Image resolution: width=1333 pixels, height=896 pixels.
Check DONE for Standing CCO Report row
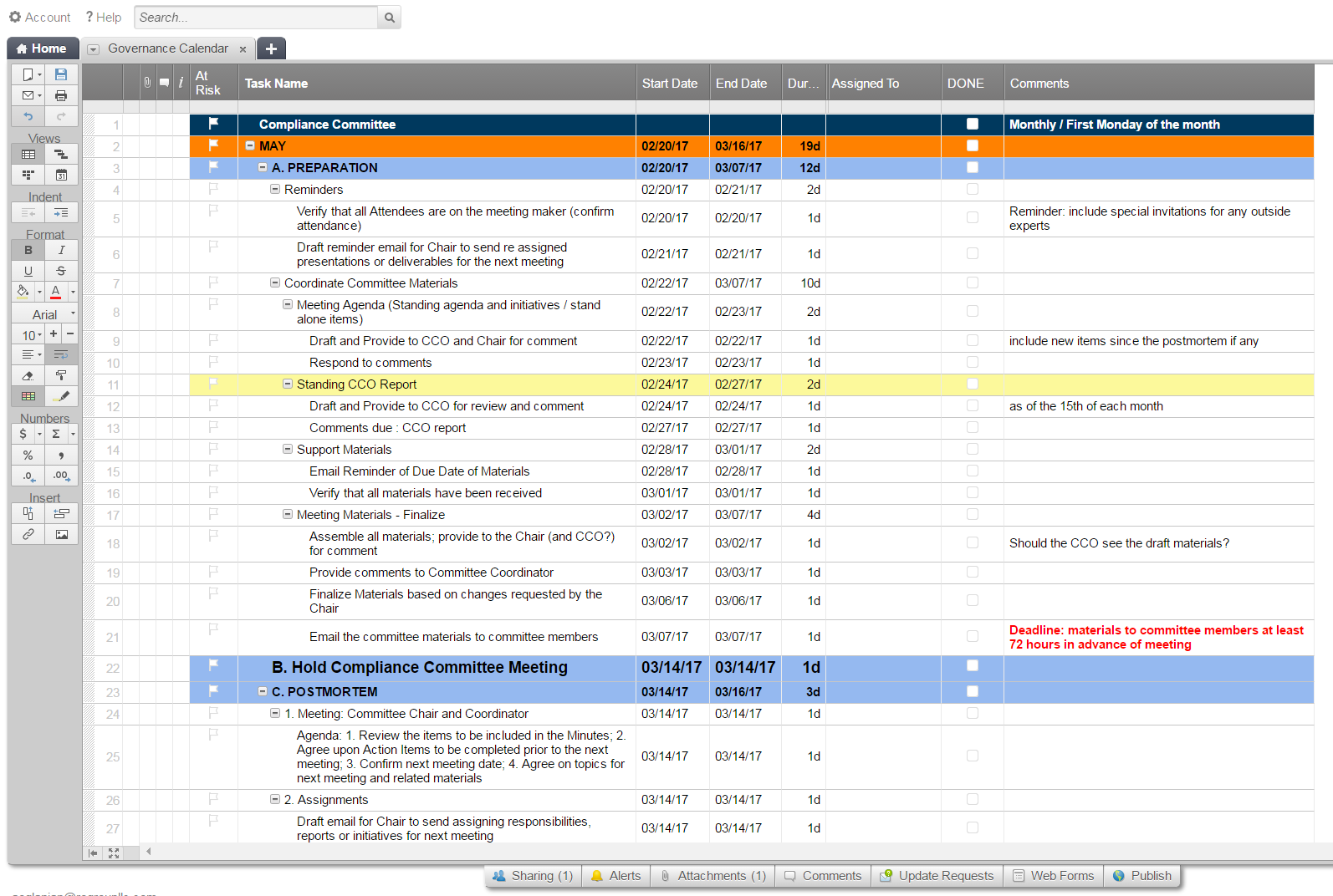972,384
